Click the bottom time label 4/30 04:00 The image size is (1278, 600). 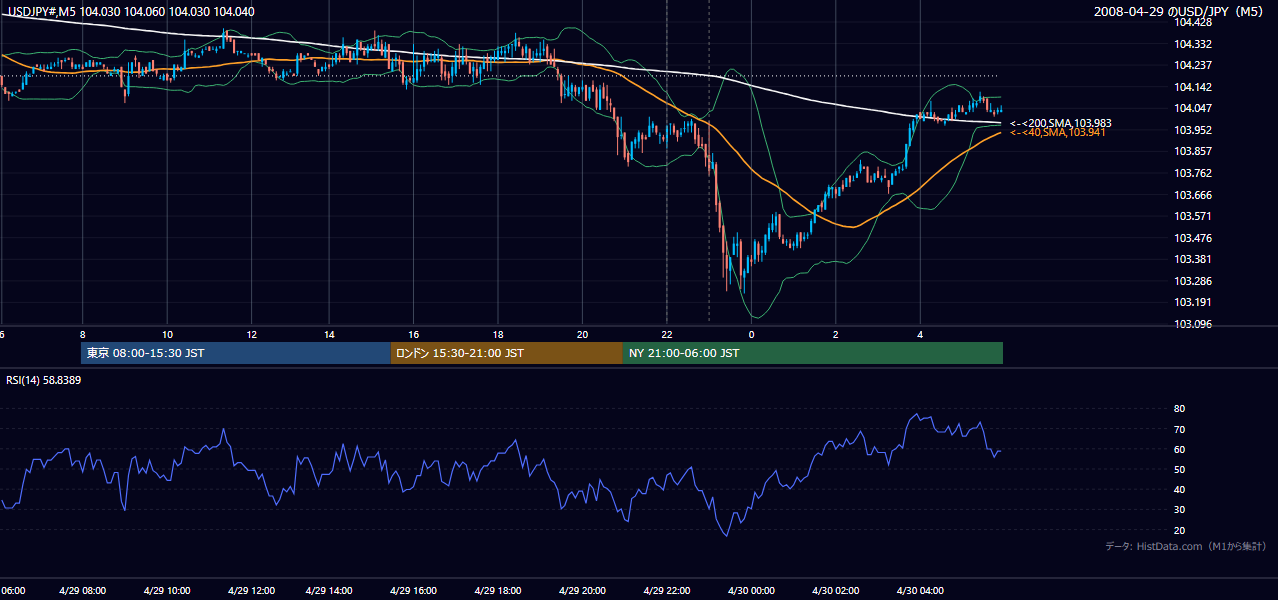920,591
